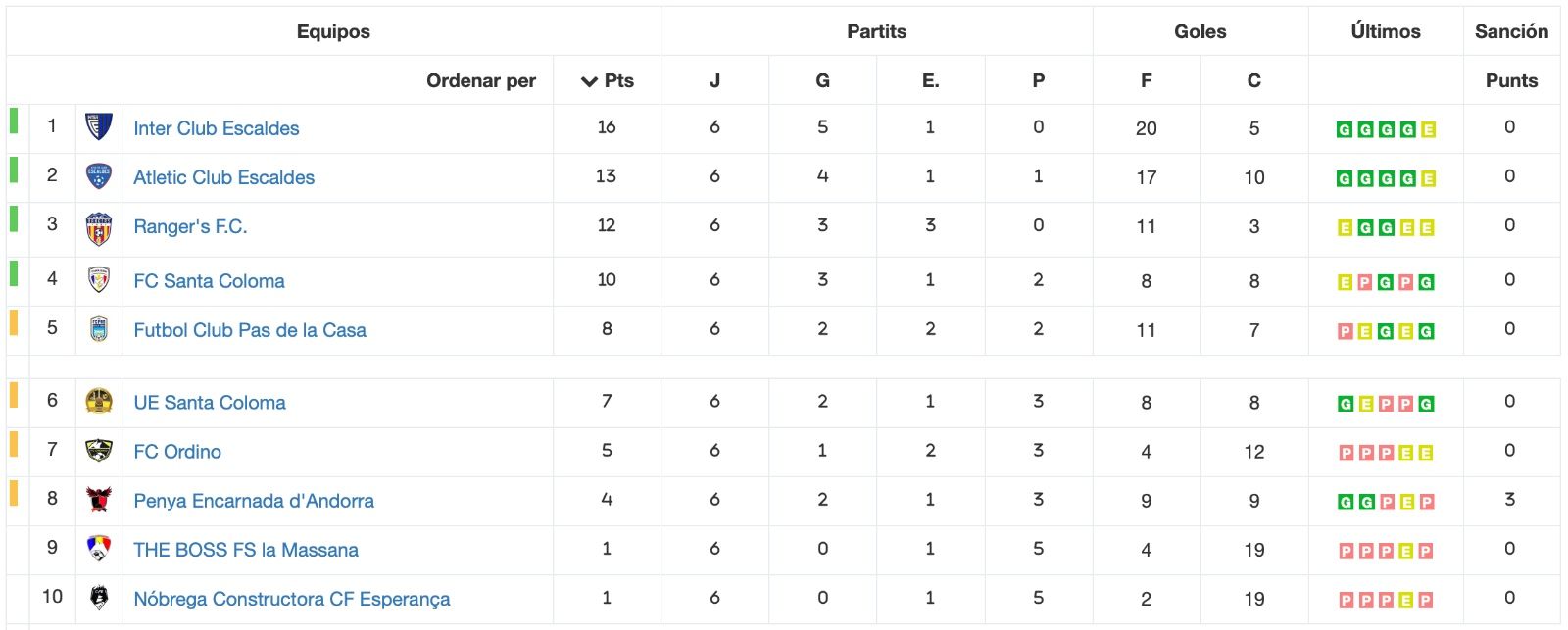Image resolution: width=1568 pixels, height=630 pixels.
Task: Click the UE Santa Coloma crest icon
Action: [x=99, y=402]
